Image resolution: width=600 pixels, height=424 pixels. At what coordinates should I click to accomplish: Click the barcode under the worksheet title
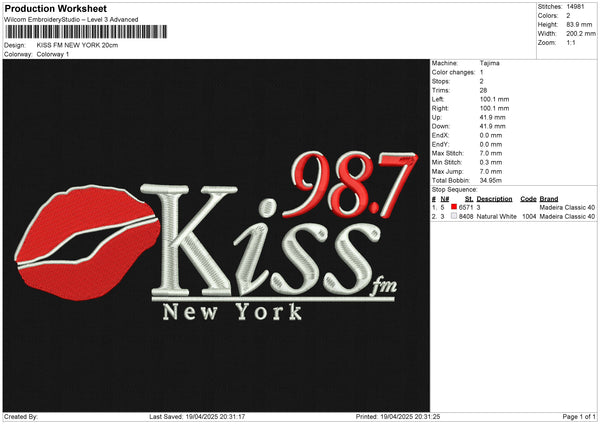click(86, 32)
